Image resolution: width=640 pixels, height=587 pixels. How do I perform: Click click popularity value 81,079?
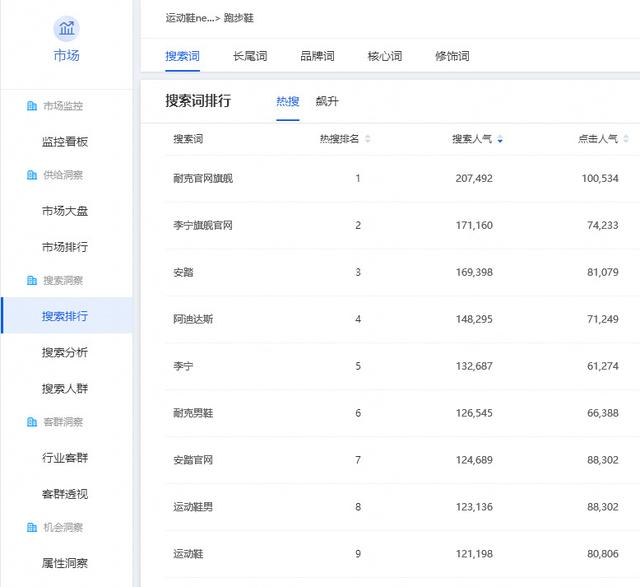click(x=603, y=272)
